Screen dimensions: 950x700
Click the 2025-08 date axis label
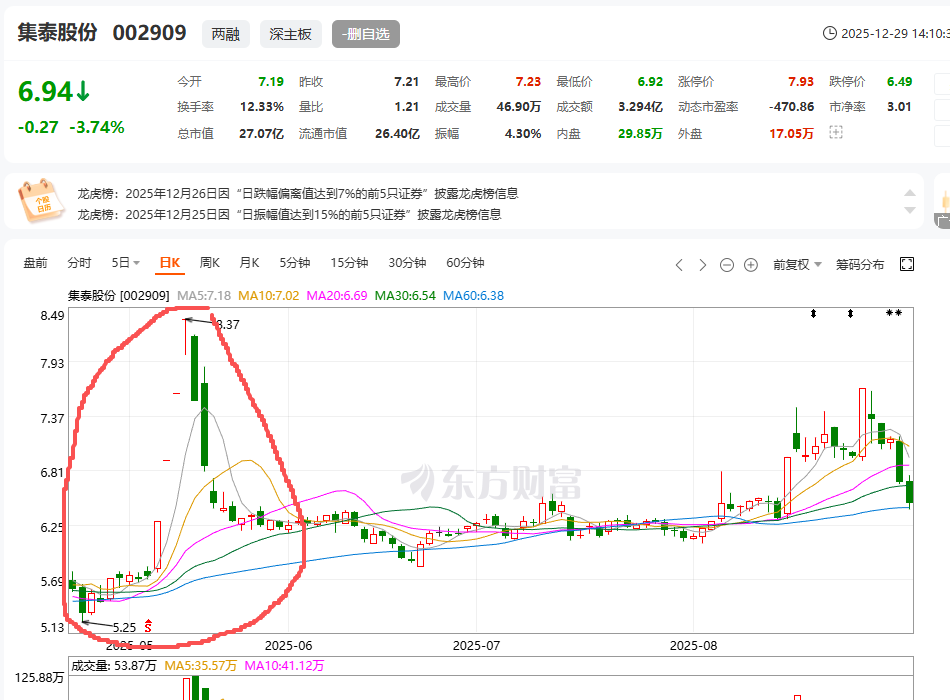click(x=694, y=645)
